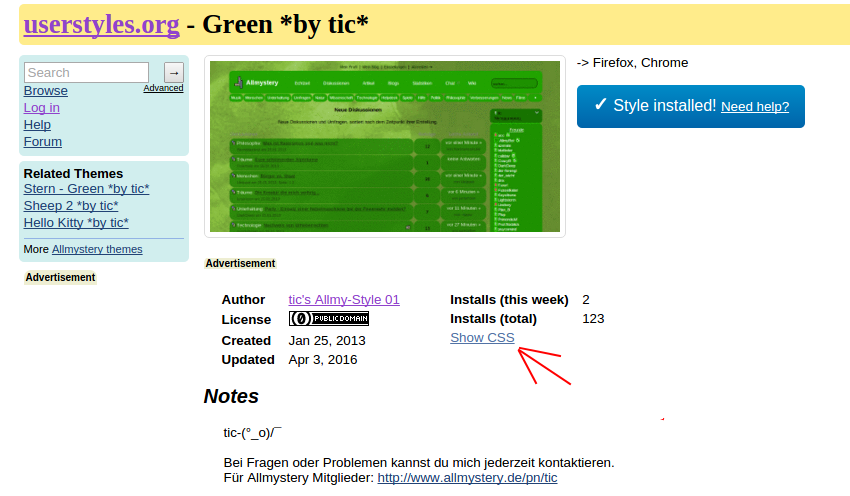Click the Show CSS link
Viewport: 850px width, 496px height.
coord(482,337)
